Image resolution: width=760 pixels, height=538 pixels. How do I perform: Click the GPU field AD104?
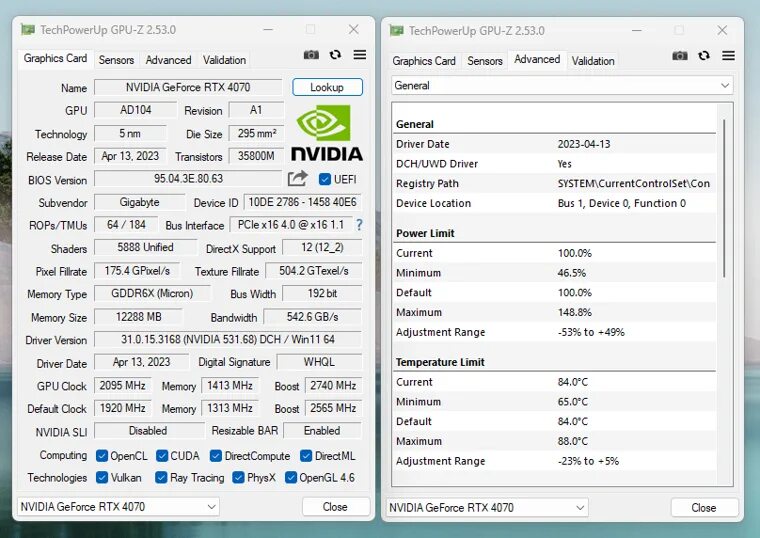tap(136, 110)
